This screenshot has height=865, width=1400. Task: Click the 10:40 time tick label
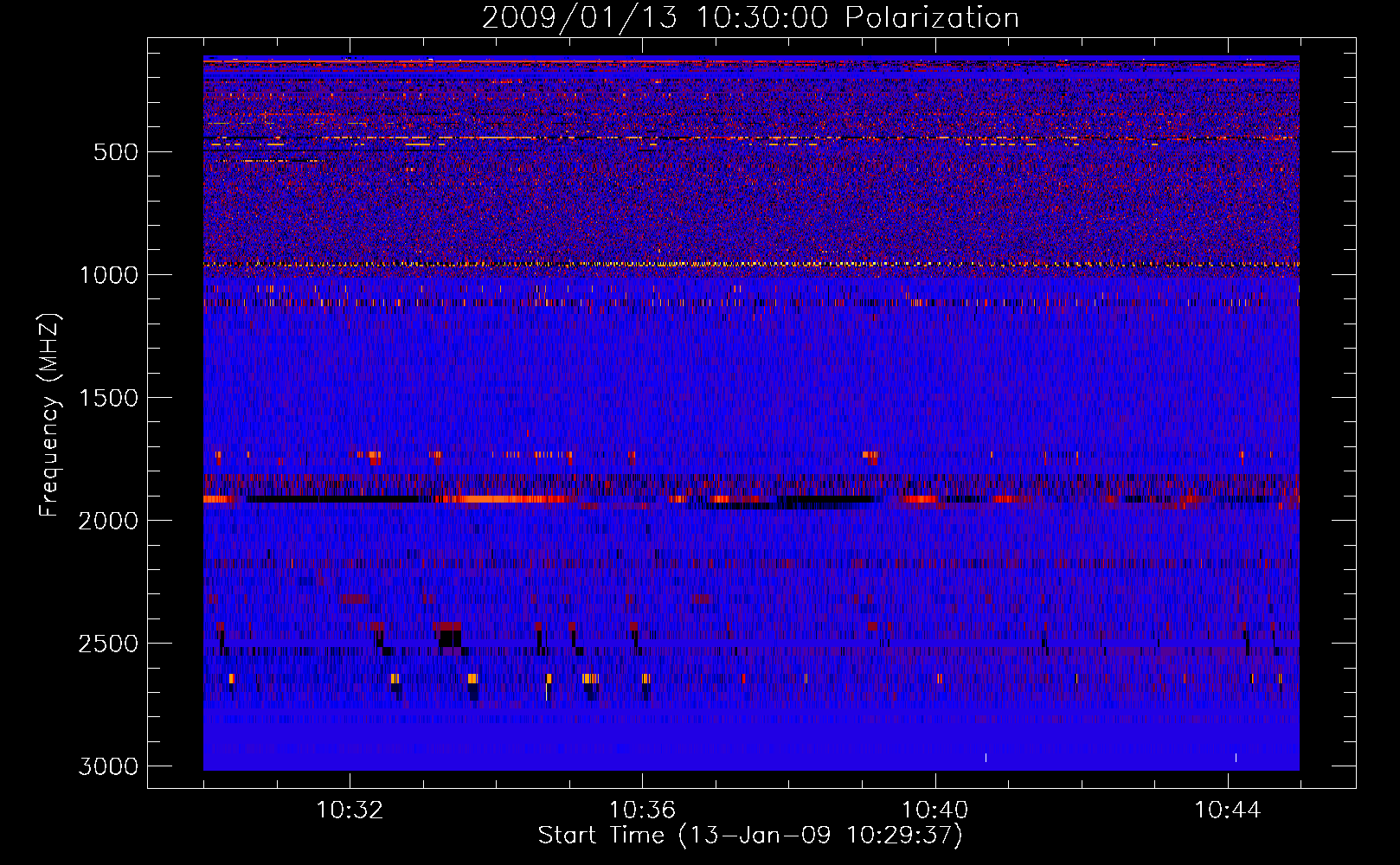click(x=934, y=811)
